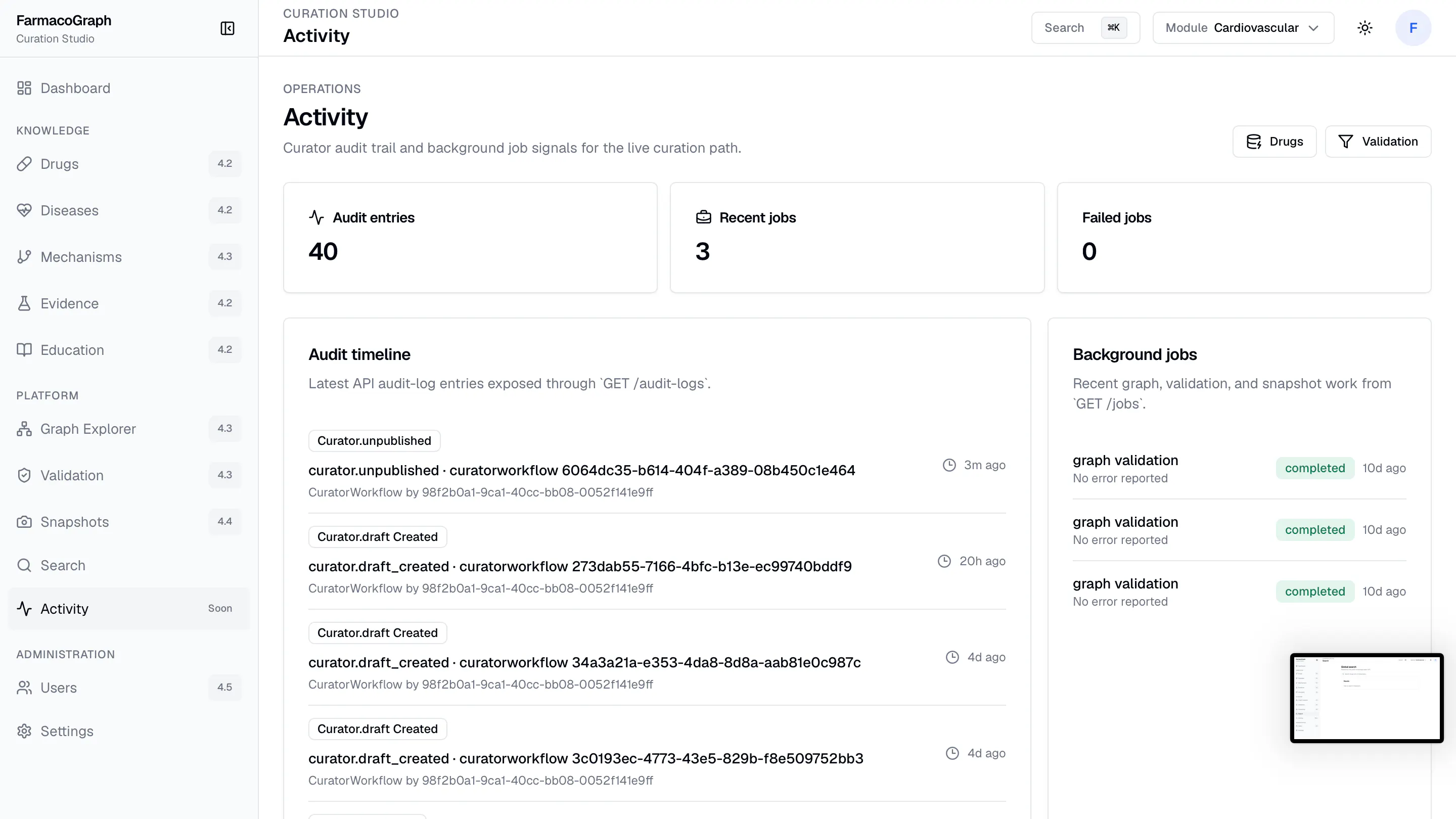Click the Diseases heart icon
1456x819 pixels.
24,210
